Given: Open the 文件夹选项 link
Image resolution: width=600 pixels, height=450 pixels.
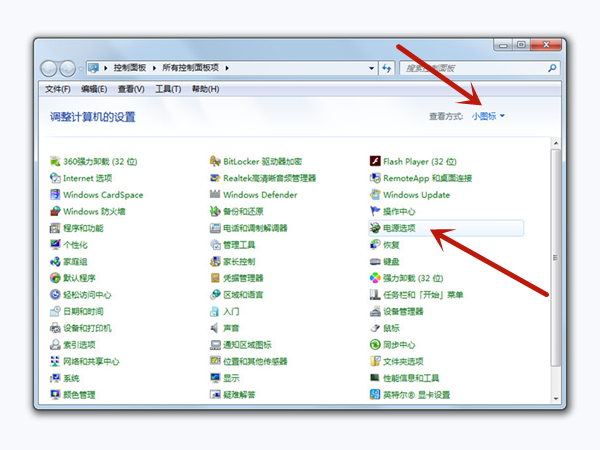Looking at the screenshot, I should click(x=403, y=362).
